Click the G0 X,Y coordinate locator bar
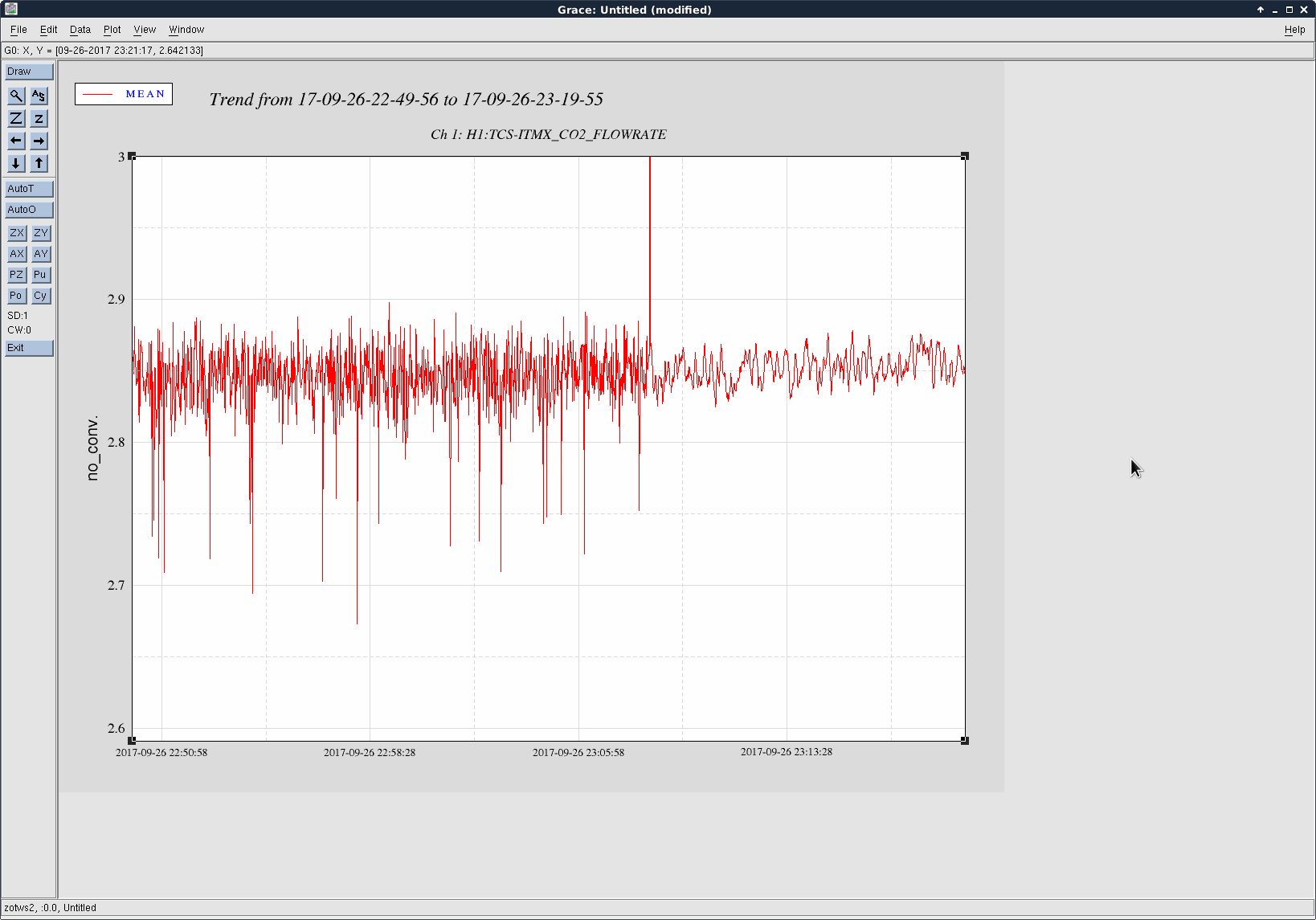The height and width of the screenshot is (920, 1316). coord(657,51)
